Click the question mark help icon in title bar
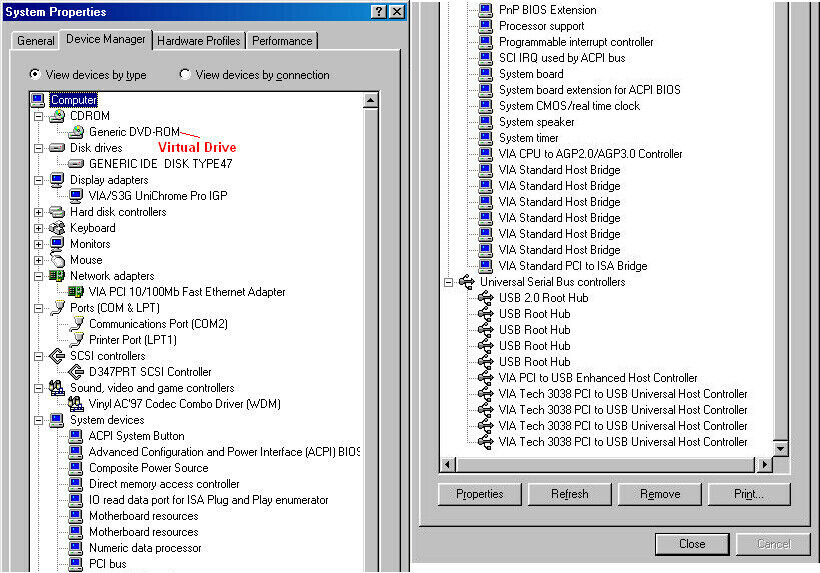Screen dimensions: 820x573 pyautogui.click(x=379, y=11)
